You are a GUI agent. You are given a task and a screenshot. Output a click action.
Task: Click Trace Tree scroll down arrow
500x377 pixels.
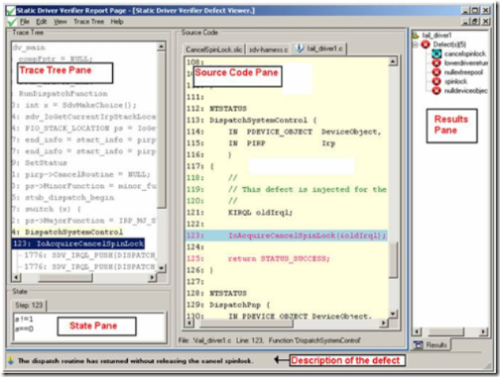(x=161, y=268)
